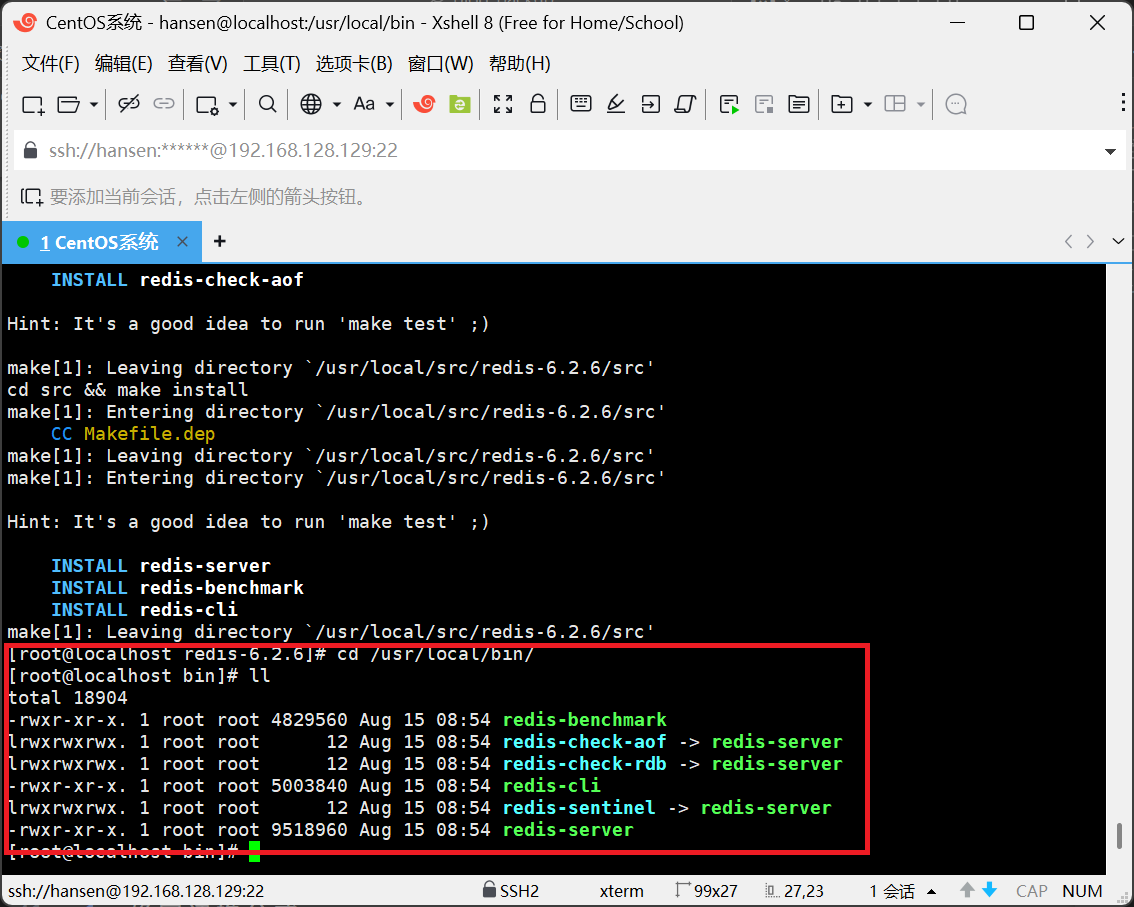Click the keyboard icon in toolbar
The width and height of the screenshot is (1134, 907).
[581, 104]
